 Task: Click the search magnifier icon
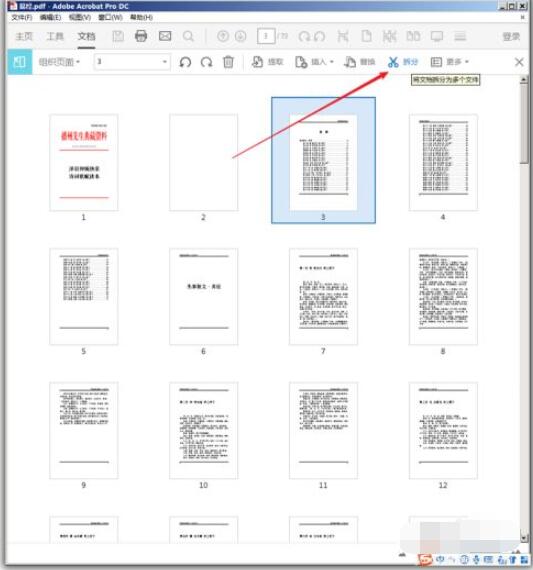click(x=188, y=36)
